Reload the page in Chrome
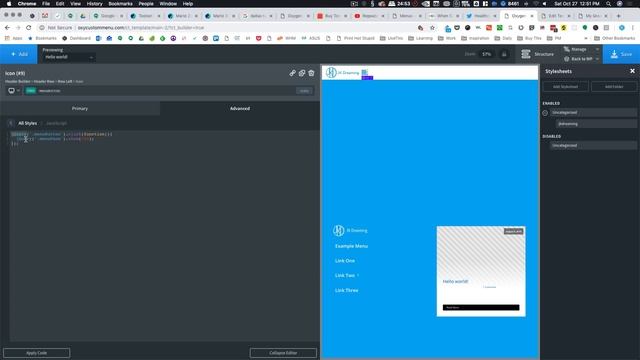The width and height of the screenshot is (640, 360). pos(29,28)
